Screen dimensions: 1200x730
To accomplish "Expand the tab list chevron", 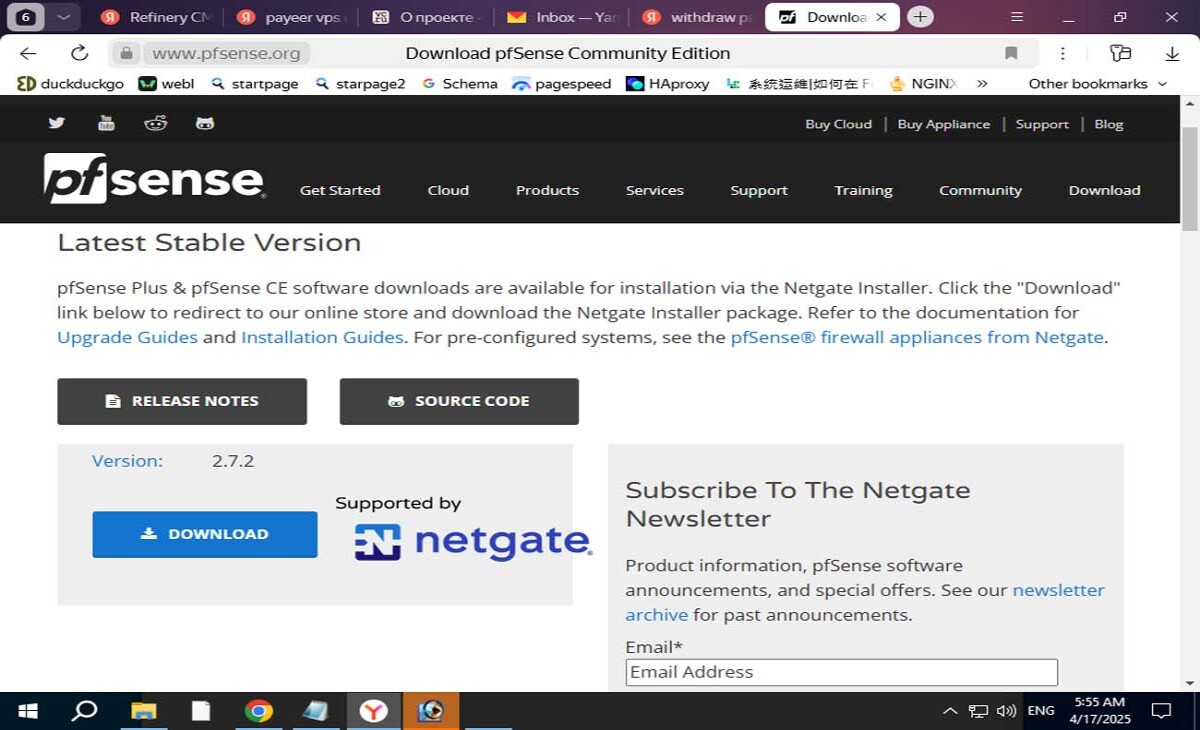I will (x=63, y=17).
